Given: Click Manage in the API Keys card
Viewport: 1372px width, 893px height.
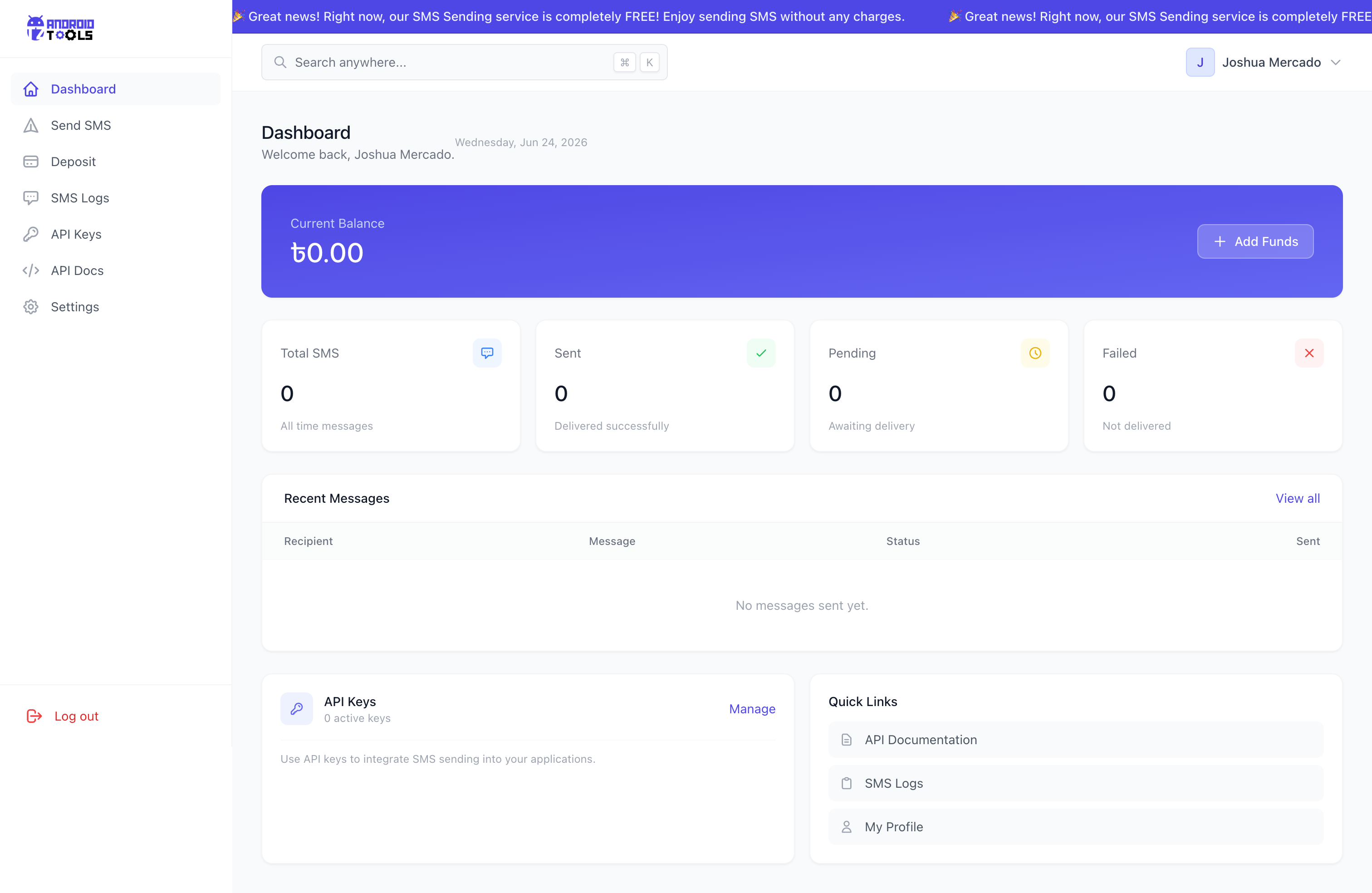Looking at the screenshot, I should (x=752, y=708).
